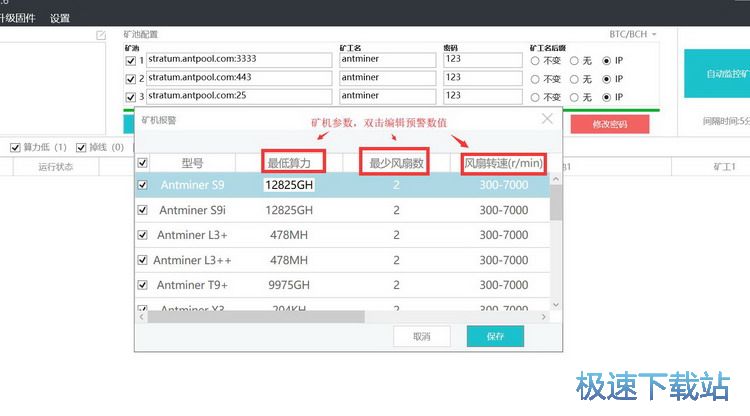This screenshot has width=750, height=416.
Task: Click pool 1 worker name field antminer
Action: [387, 60]
